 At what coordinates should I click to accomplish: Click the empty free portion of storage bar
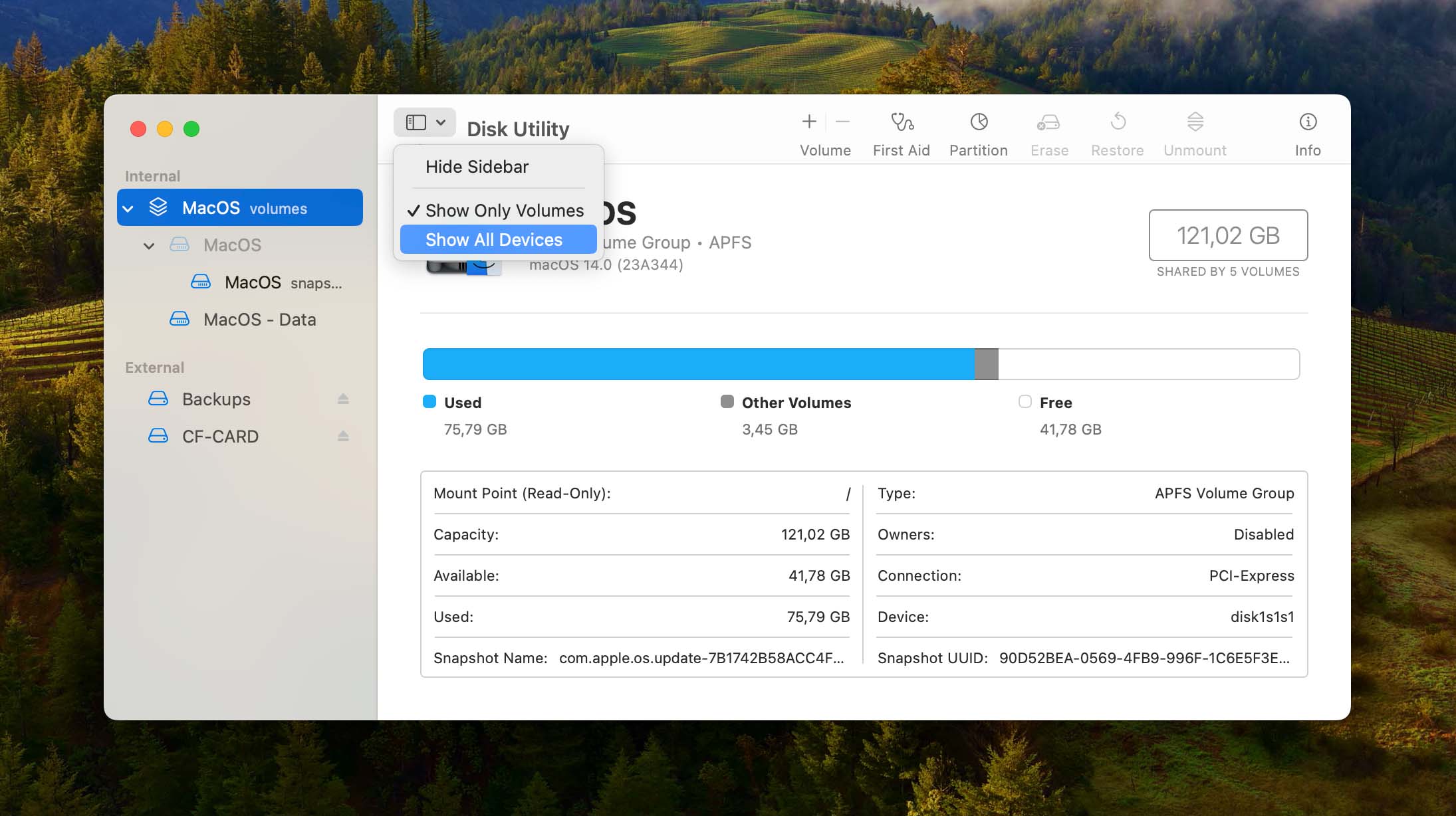click(x=1149, y=364)
